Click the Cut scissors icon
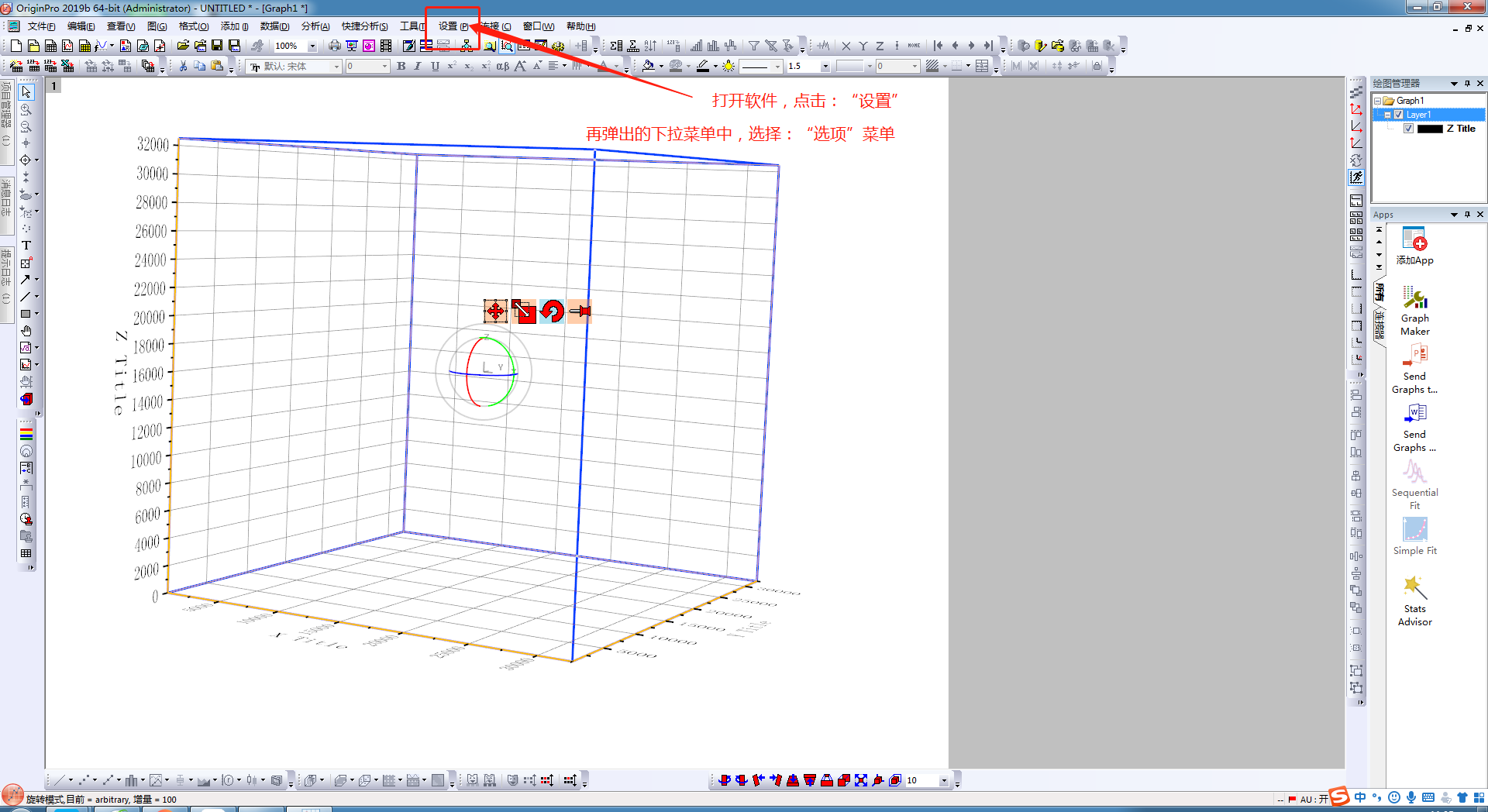Image resolution: width=1488 pixels, height=812 pixels. 183,67
